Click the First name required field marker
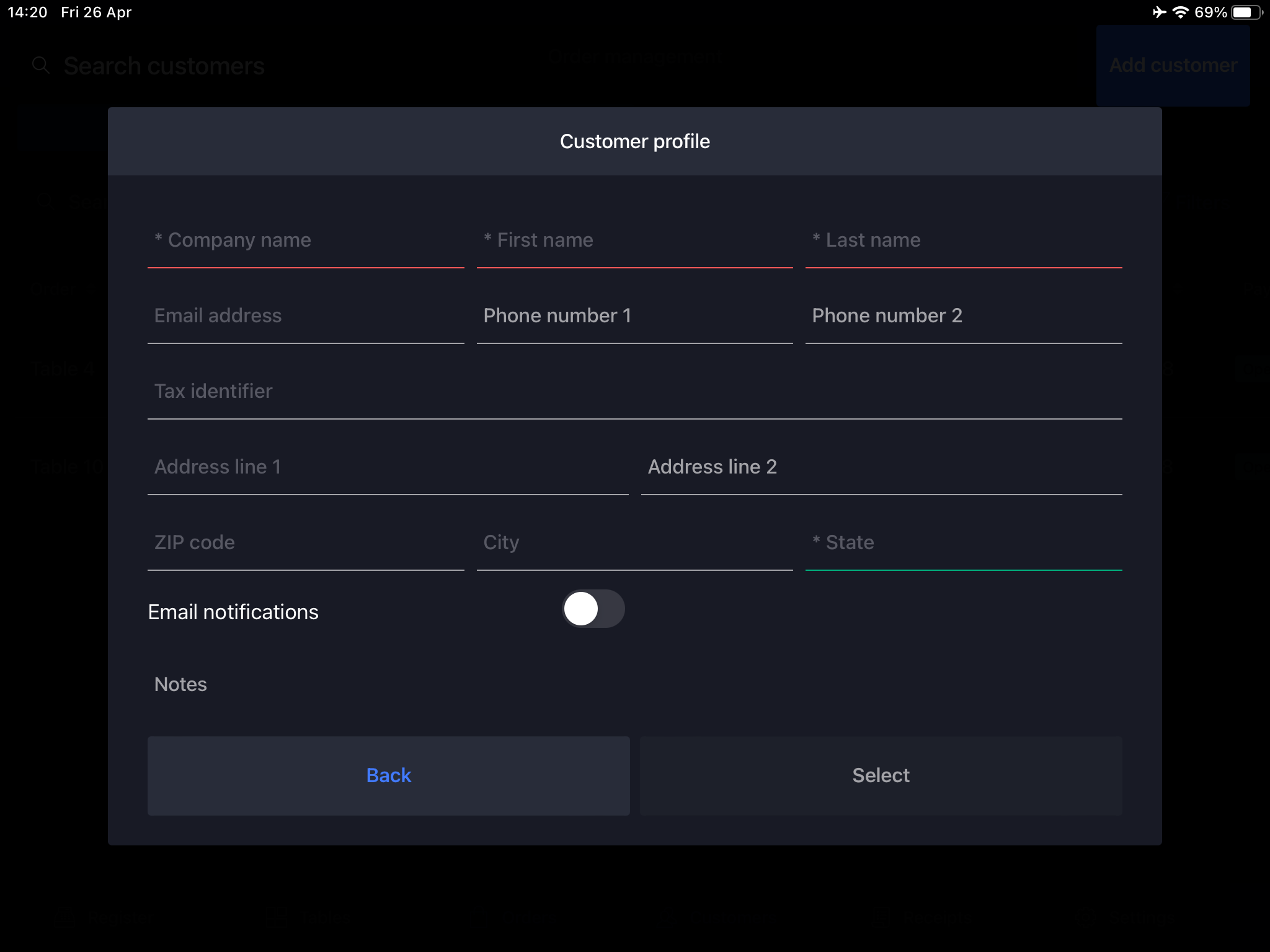The image size is (1270, 952). pos(486,239)
